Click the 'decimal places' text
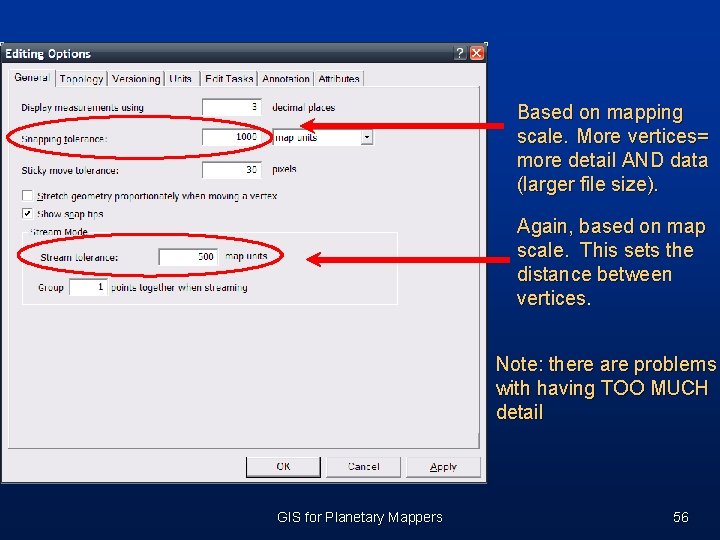Image resolution: width=720 pixels, height=540 pixels. tap(304, 107)
